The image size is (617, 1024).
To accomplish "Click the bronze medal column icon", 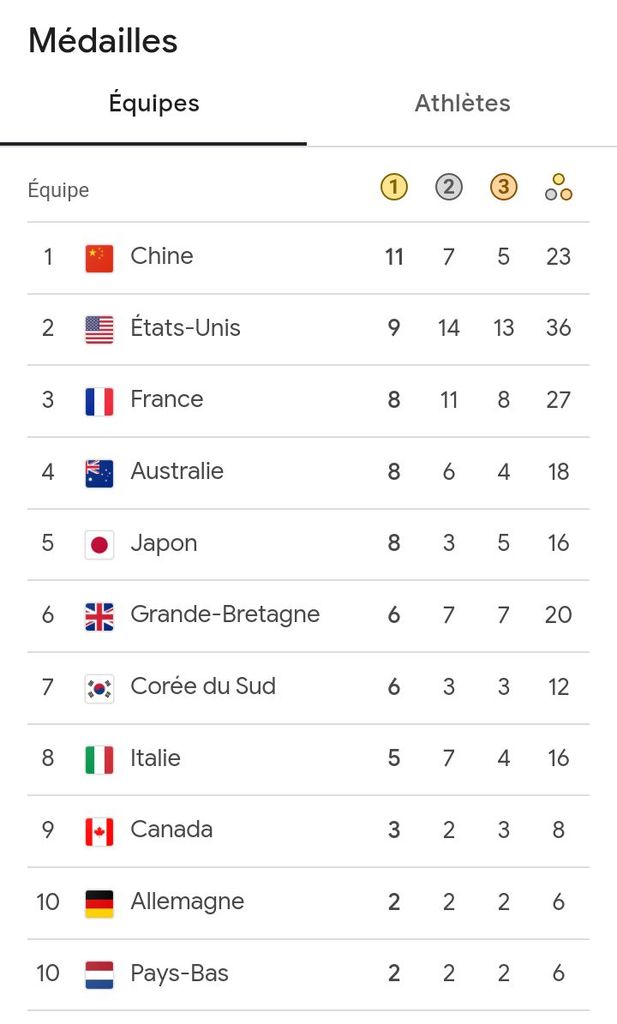I will click(504, 187).
